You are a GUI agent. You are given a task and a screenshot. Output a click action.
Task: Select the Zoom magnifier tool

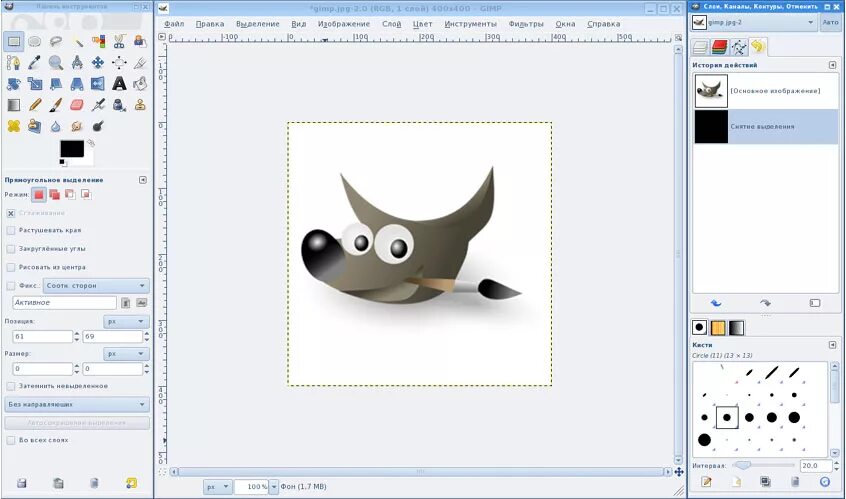tap(56, 63)
